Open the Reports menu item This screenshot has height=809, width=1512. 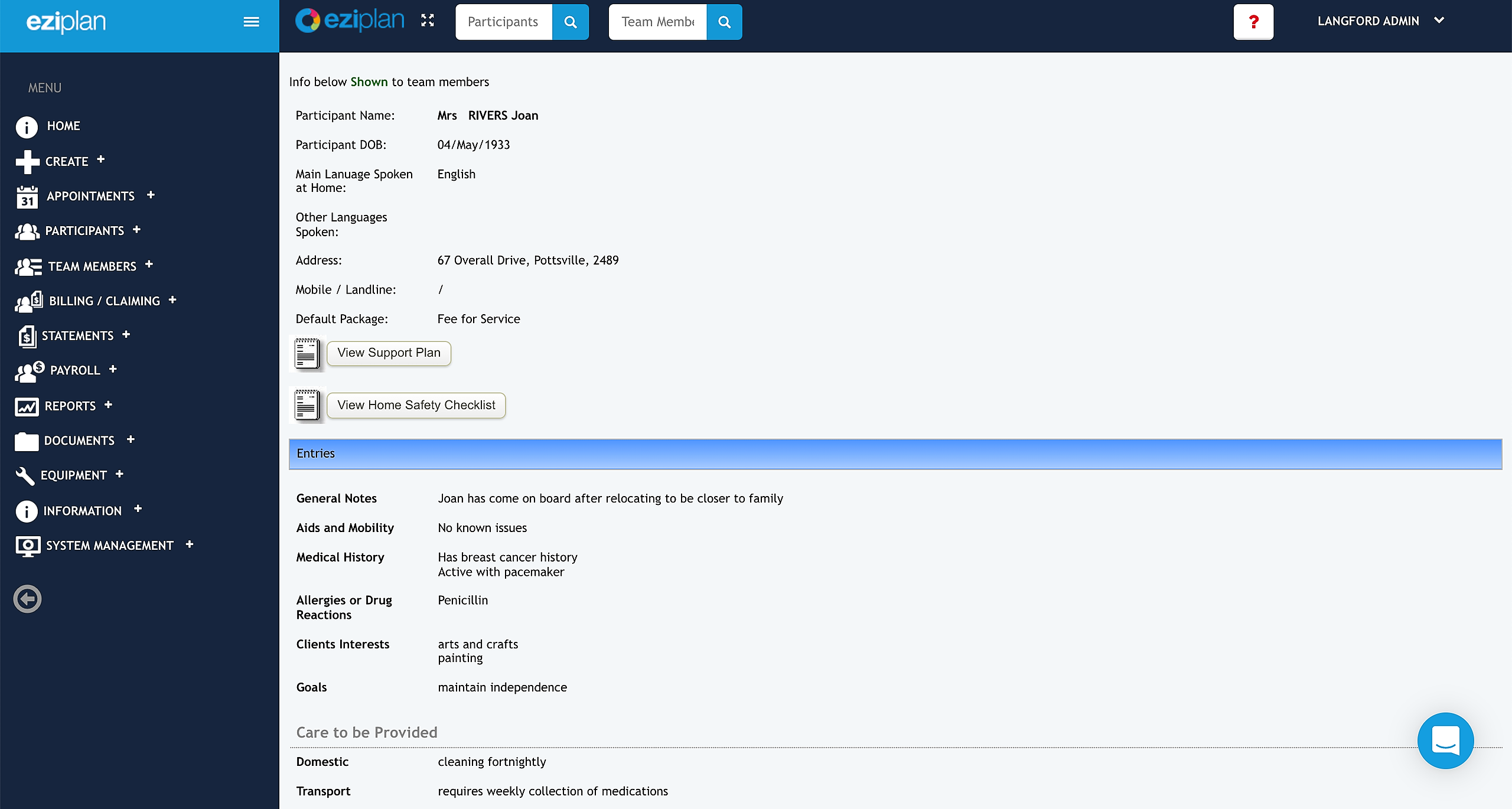coord(70,406)
